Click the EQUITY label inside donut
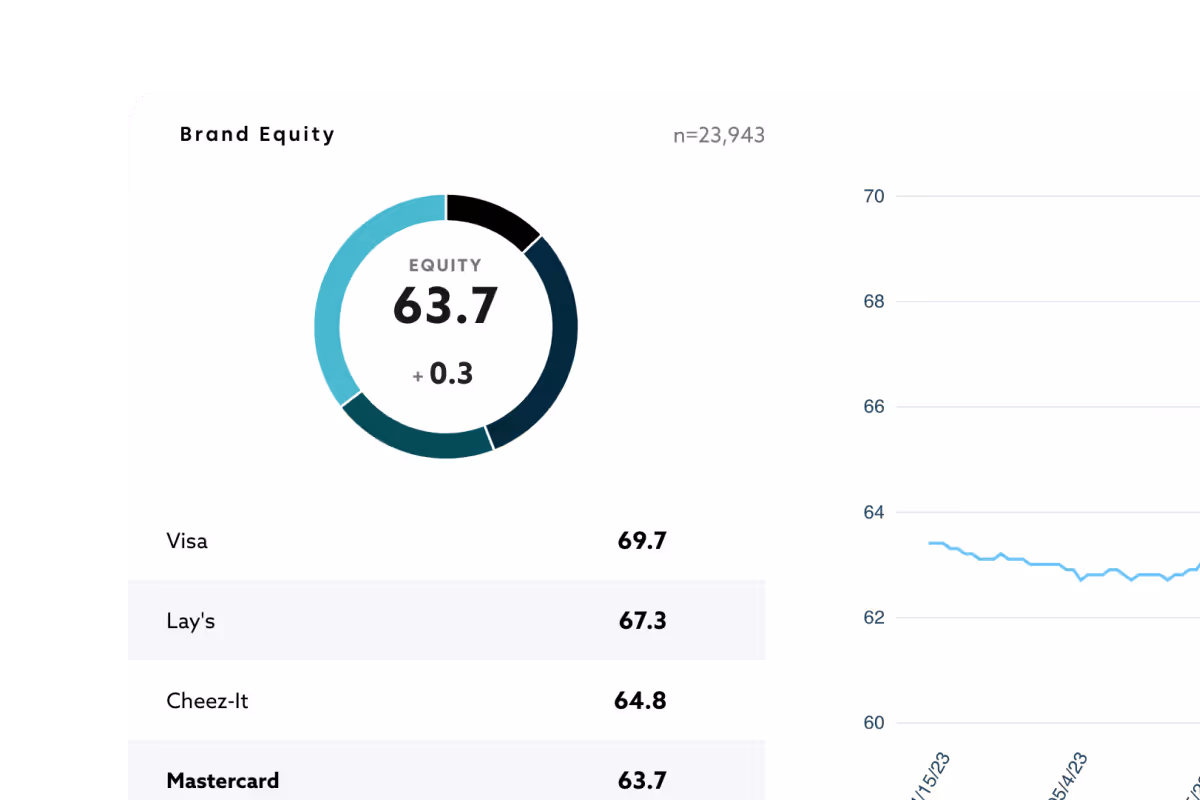The width and height of the screenshot is (1200, 800). (445, 265)
